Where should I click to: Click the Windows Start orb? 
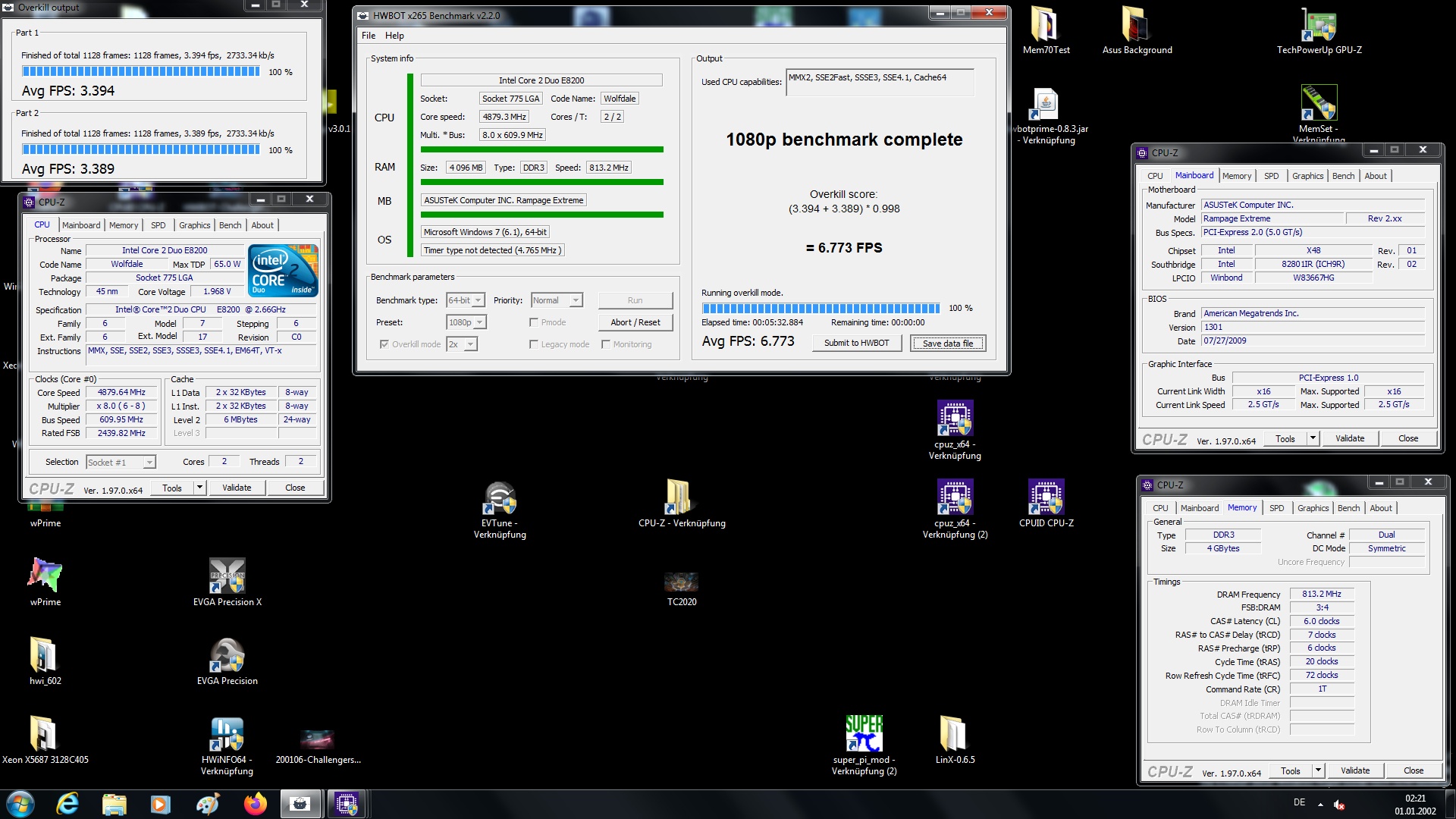(20, 804)
